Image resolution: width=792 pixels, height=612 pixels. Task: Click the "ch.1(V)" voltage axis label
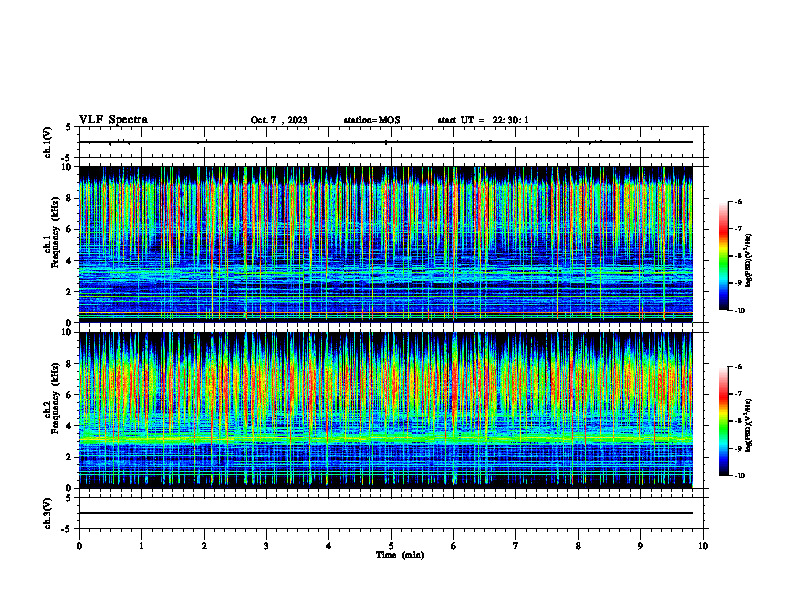48,142
